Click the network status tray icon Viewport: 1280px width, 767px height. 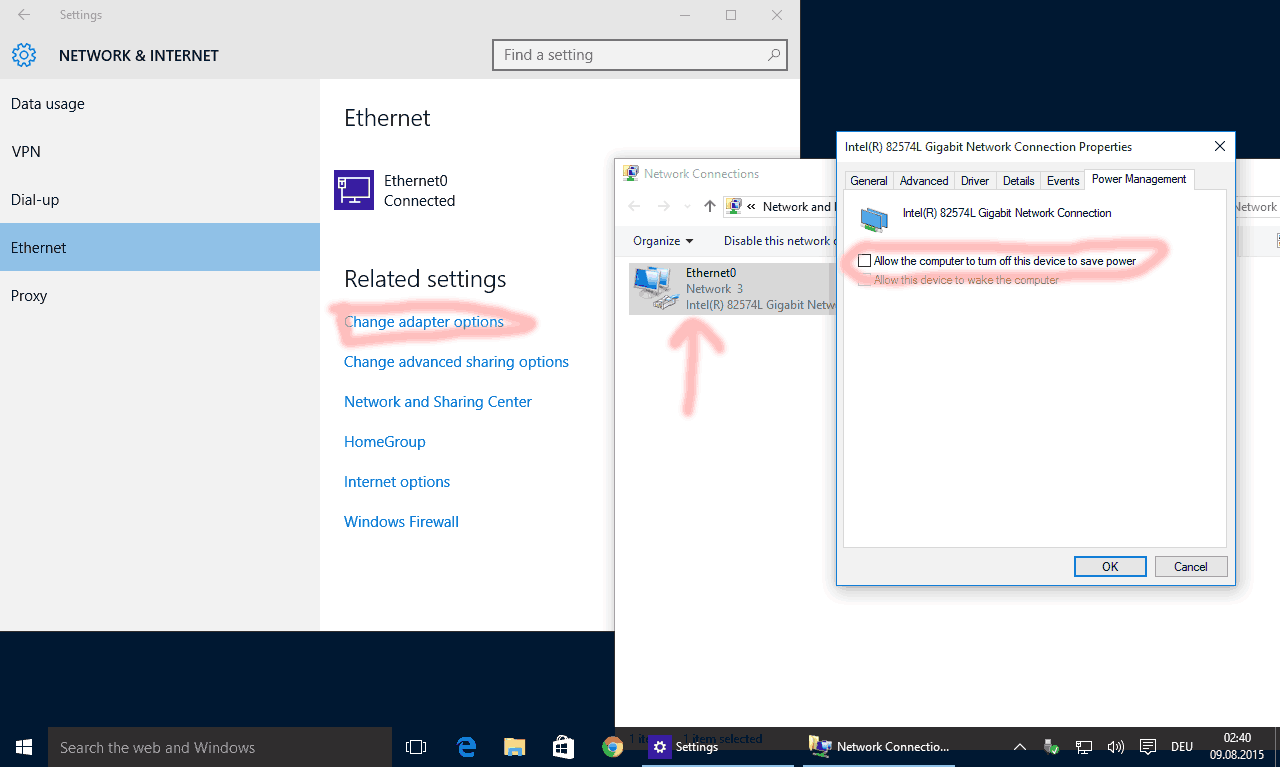[1084, 747]
